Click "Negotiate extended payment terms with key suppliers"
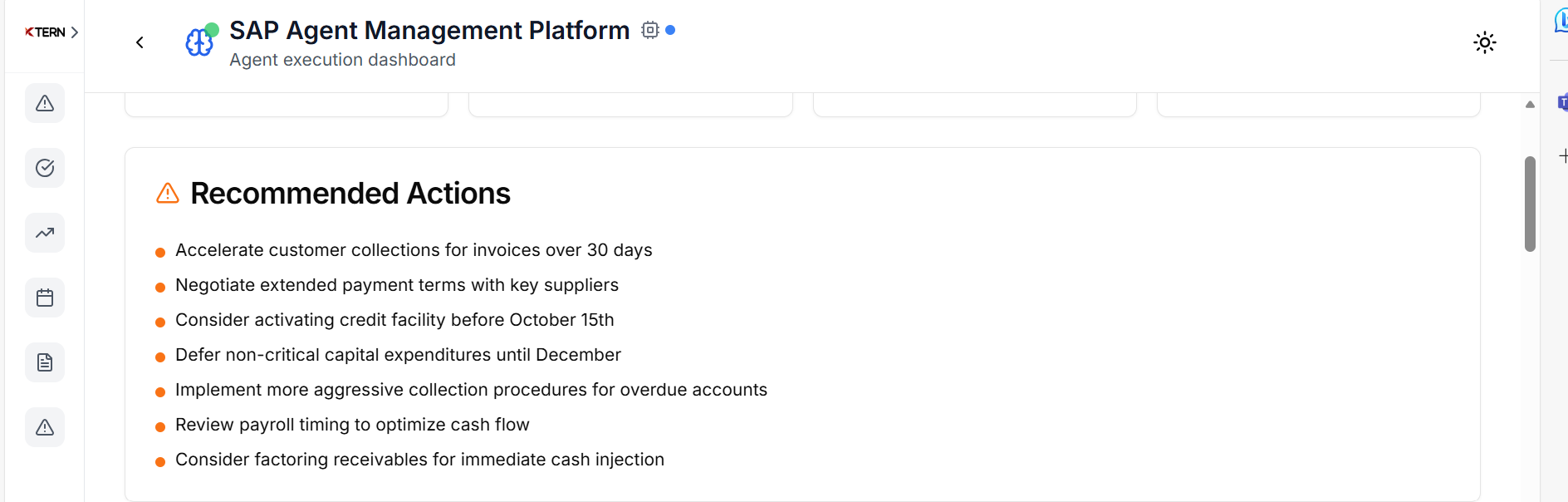This screenshot has height=502, width=1568. coord(397,285)
